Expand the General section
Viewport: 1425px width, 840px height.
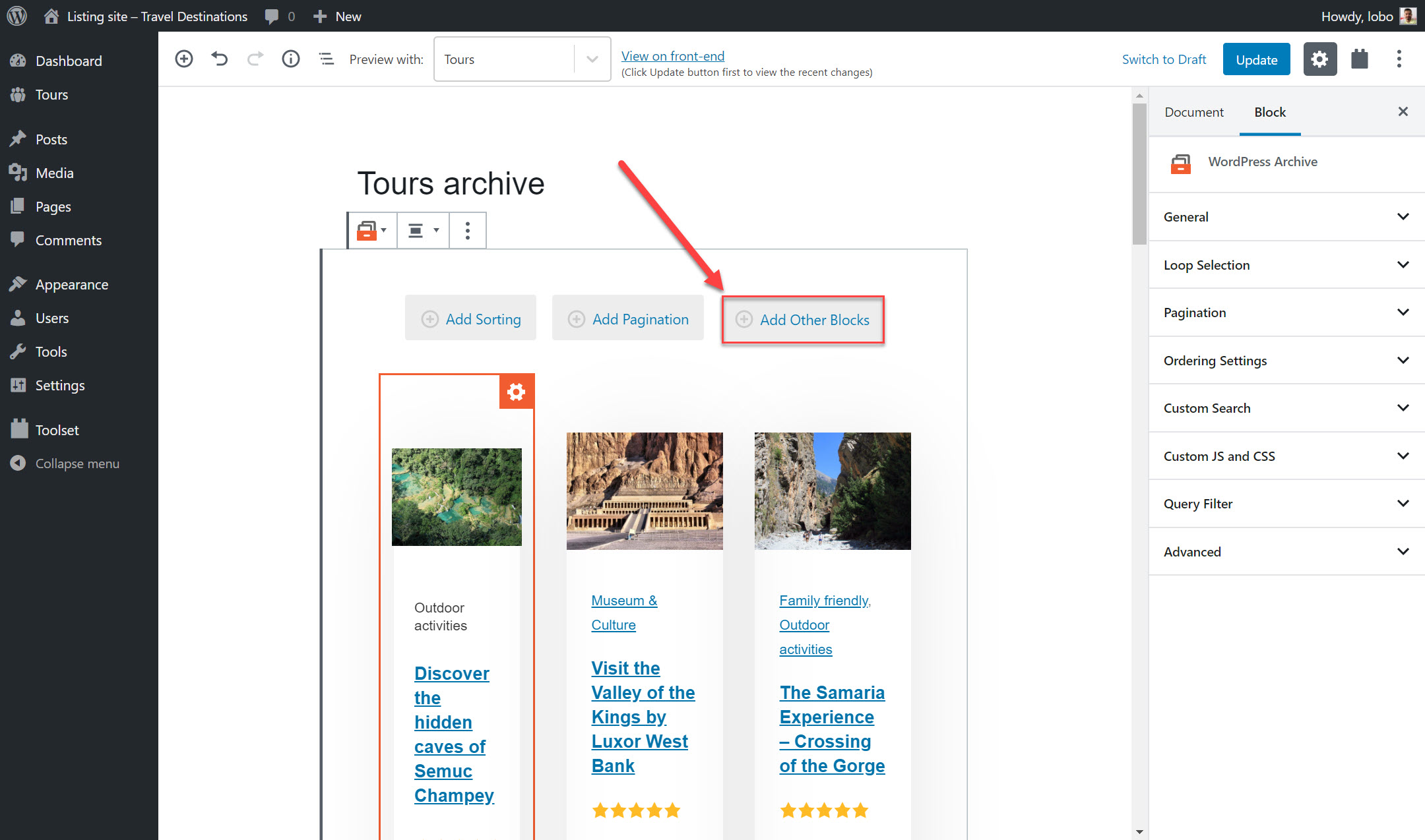pos(1286,217)
